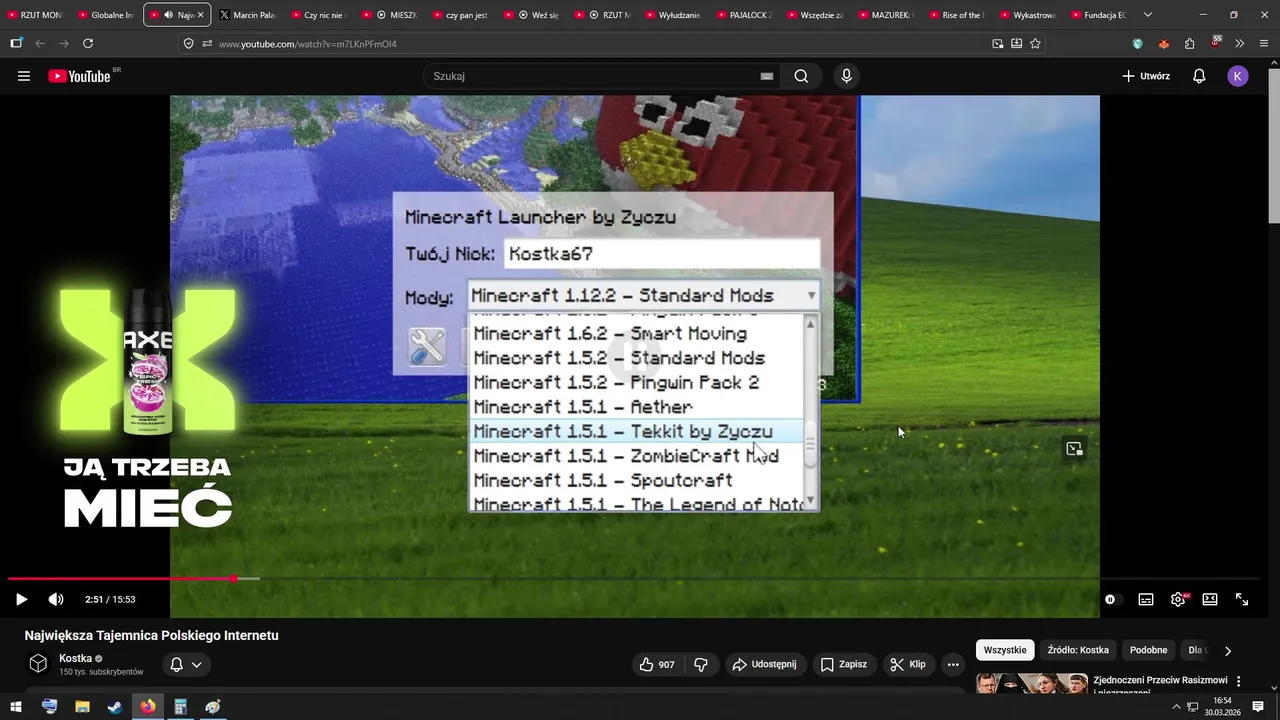Screen dimensions: 1280x720
Task: Switch to Fundacja tab
Action: click(x=1098, y=15)
